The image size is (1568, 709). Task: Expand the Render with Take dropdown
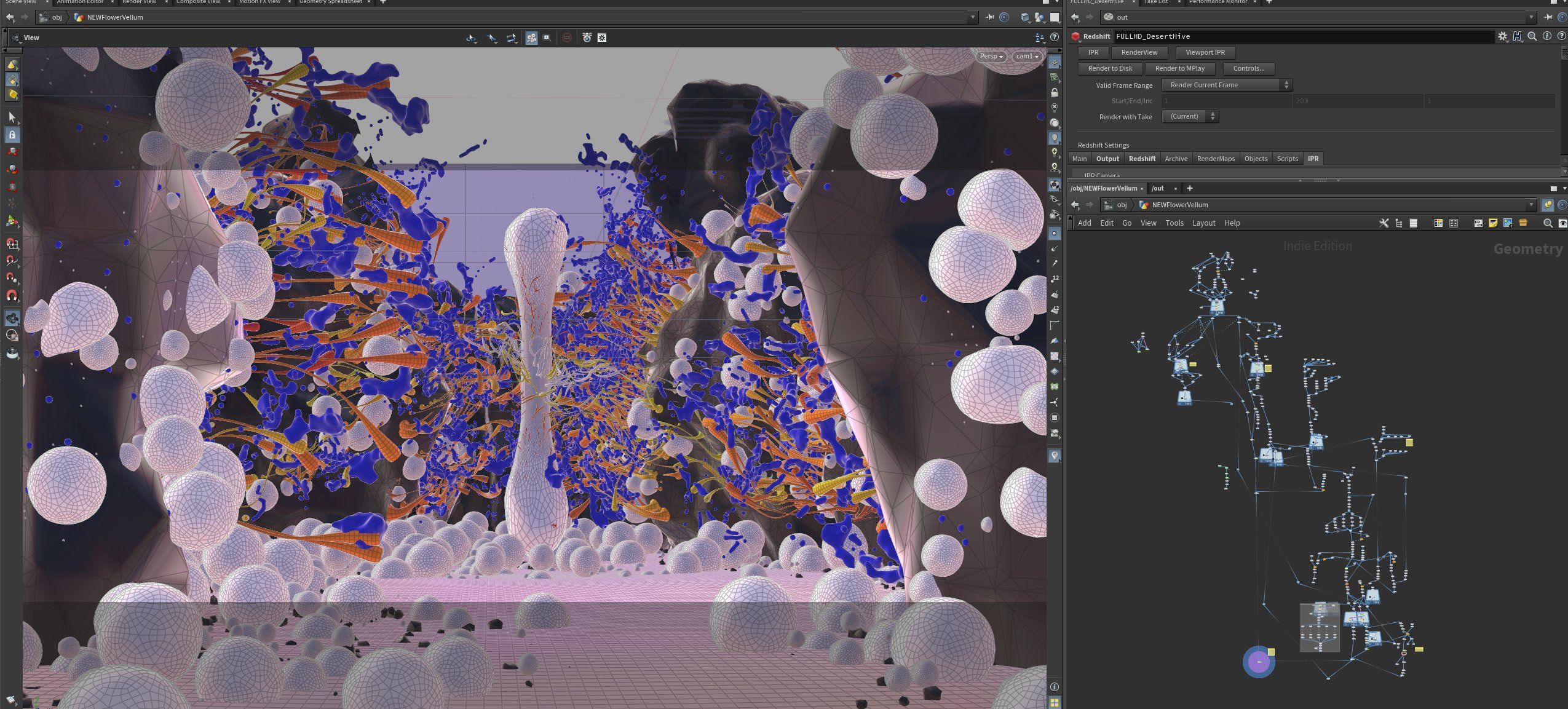pyautogui.click(x=1190, y=117)
